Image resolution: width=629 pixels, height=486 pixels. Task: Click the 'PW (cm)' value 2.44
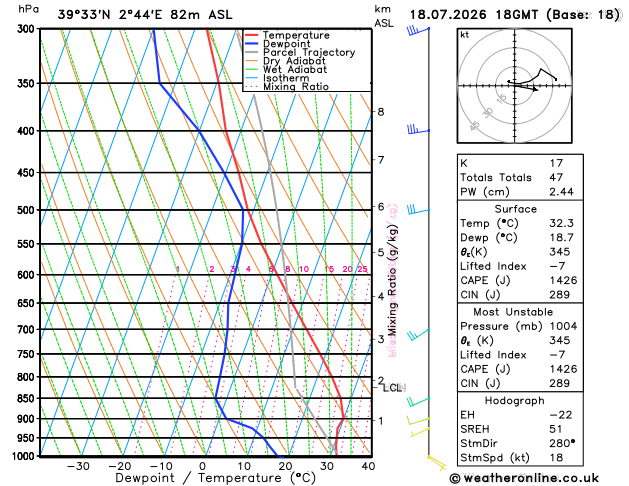click(x=561, y=192)
